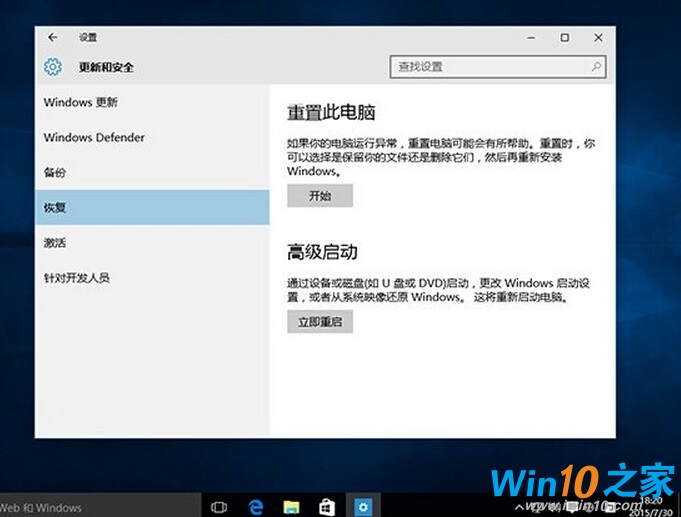This screenshot has height=517, width=681.
Task: Open Windows Defender section
Action: [x=152, y=137]
